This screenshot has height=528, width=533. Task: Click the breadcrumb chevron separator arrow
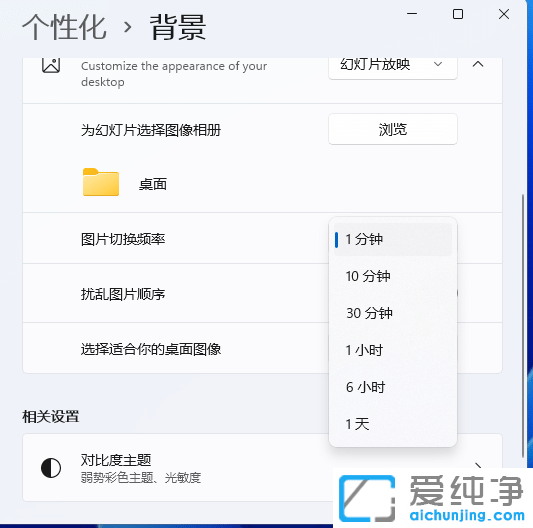coord(127,27)
